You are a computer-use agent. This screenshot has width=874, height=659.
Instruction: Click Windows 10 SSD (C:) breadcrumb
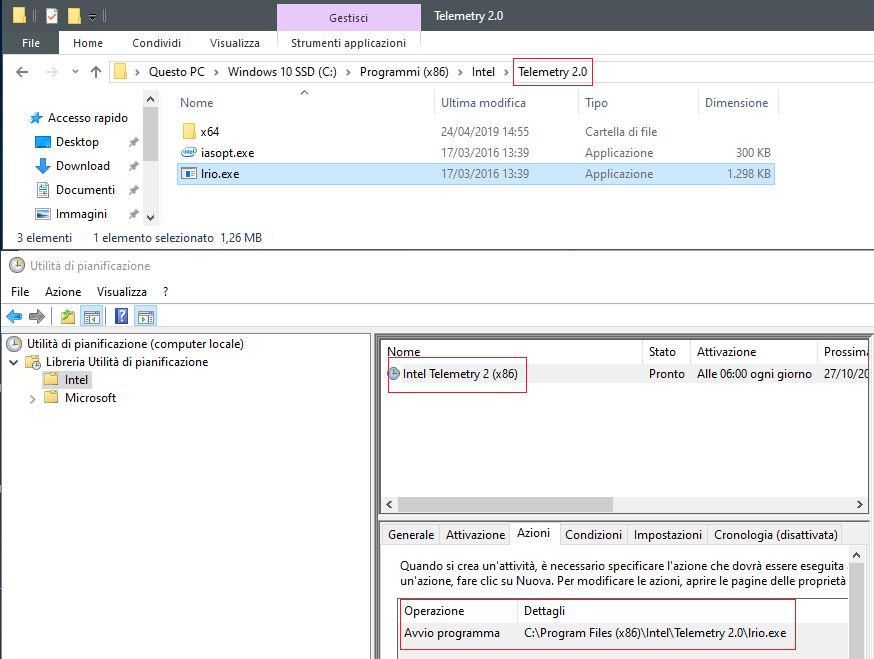(x=282, y=72)
